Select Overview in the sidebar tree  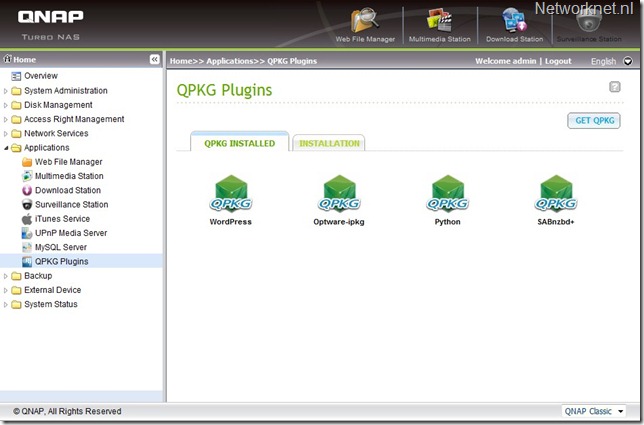[41, 76]
